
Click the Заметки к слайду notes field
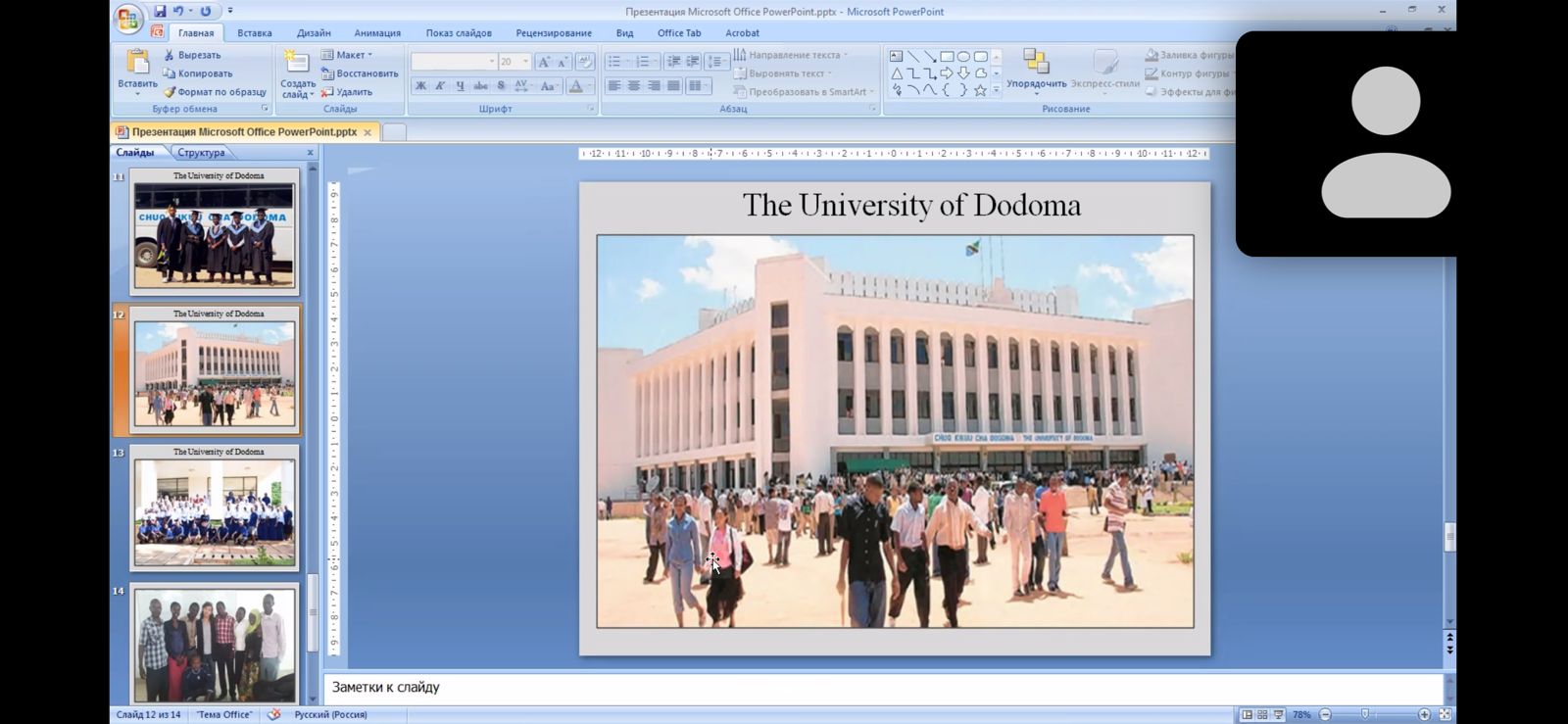tap(882, 688)
